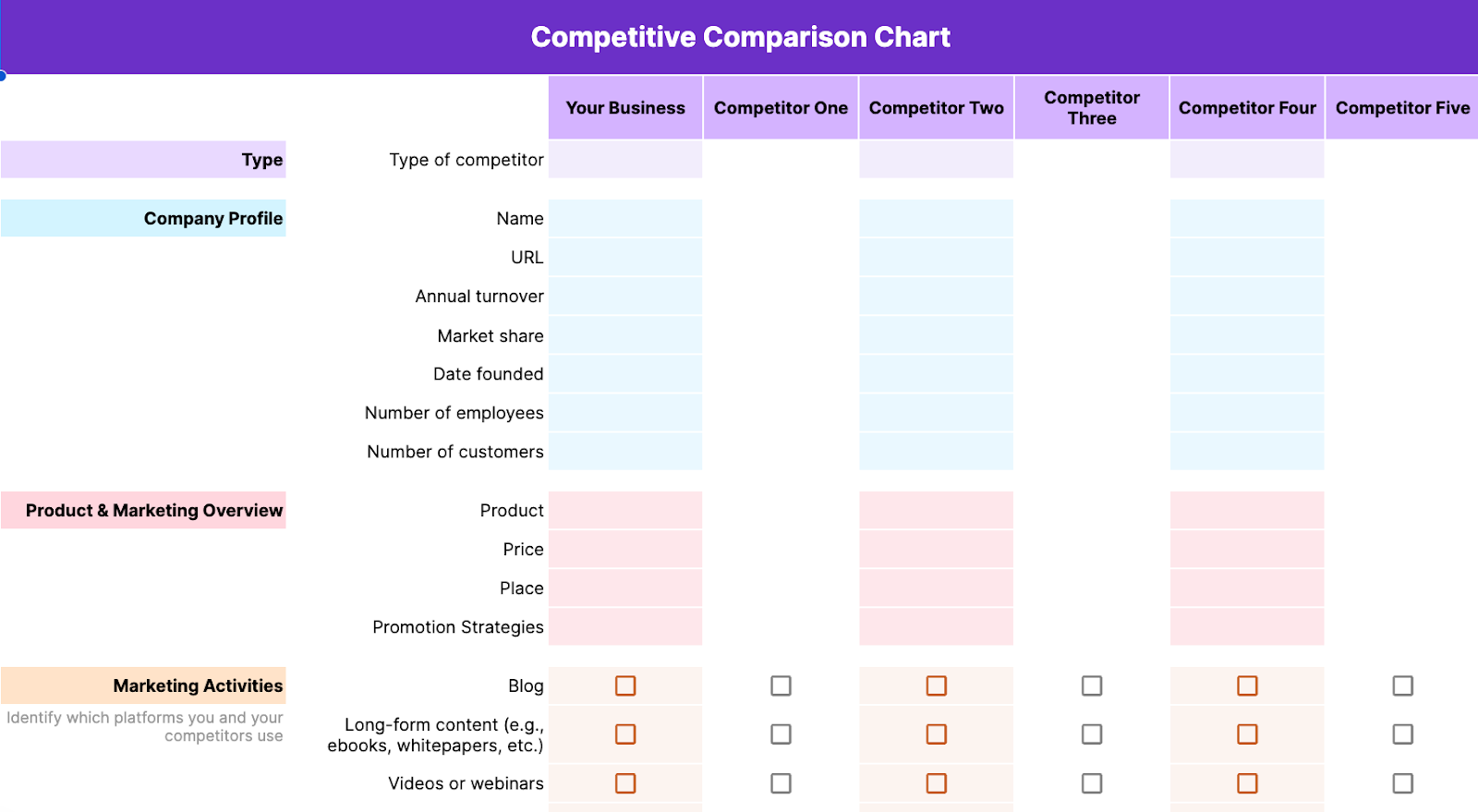Select Promotion Strategies cell for Competitor Two
Image resolution: width=1478 pixels, height=812 pixels.
[x=936, y=627]
